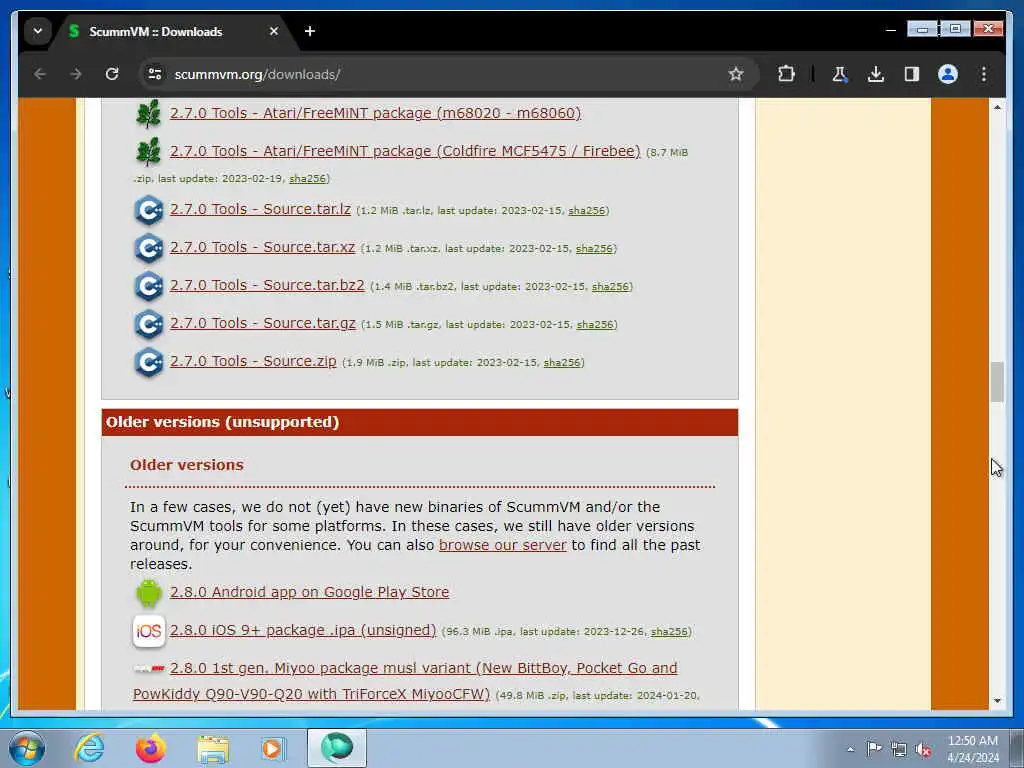Viewport: 1024px width, 768px height.
Task: Launch Internet Explorer from taskbar
Action: 89,748
